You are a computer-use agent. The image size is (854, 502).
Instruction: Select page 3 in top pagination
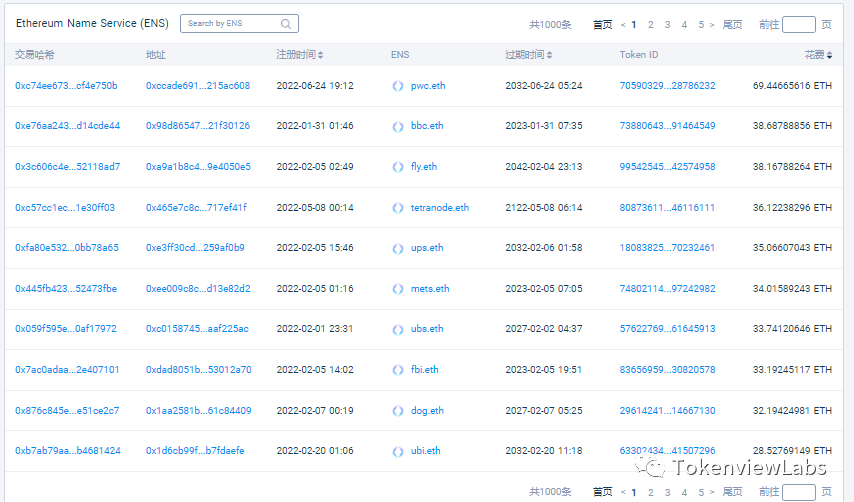667,25
